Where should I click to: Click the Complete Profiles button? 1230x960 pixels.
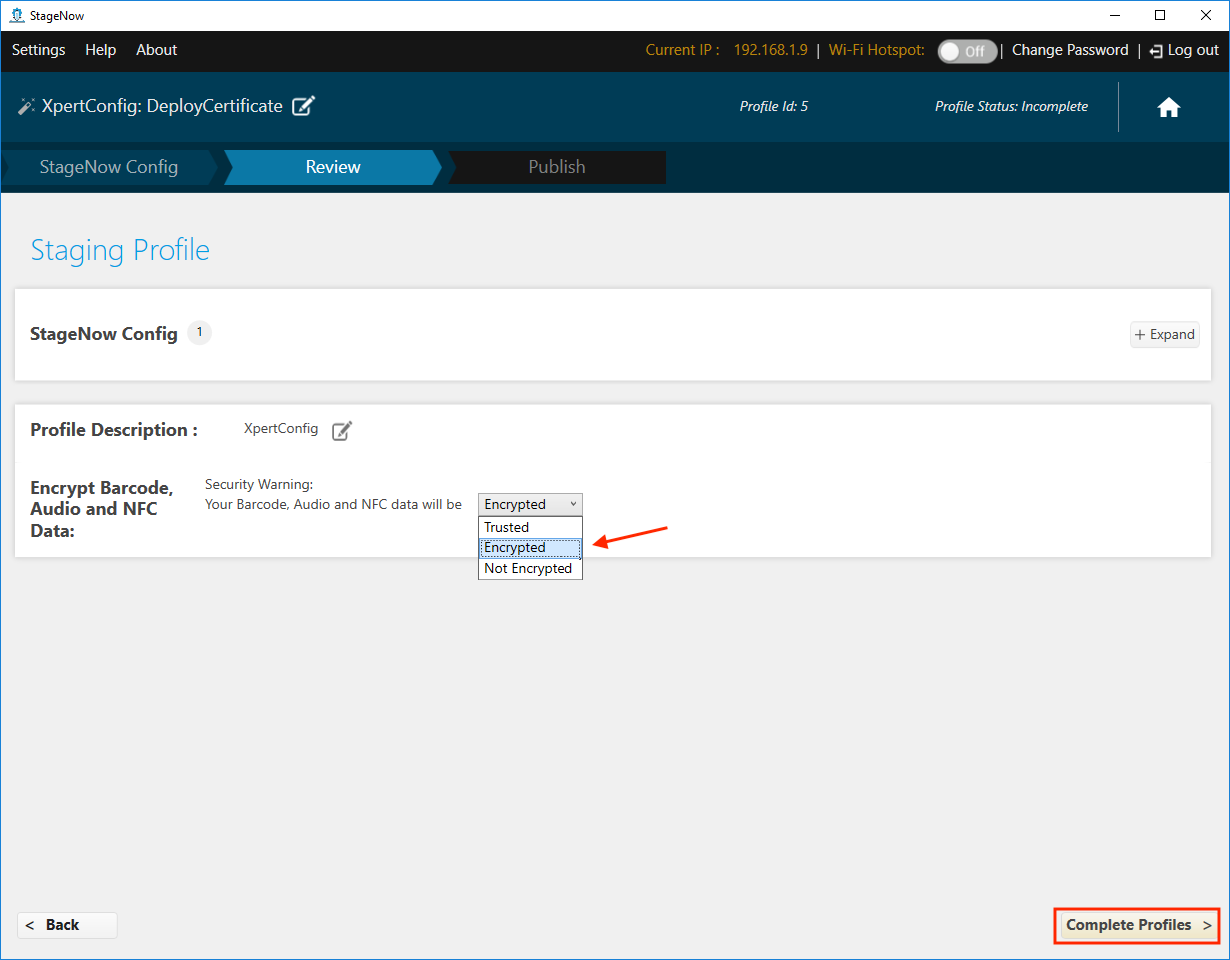(1137, 925)
